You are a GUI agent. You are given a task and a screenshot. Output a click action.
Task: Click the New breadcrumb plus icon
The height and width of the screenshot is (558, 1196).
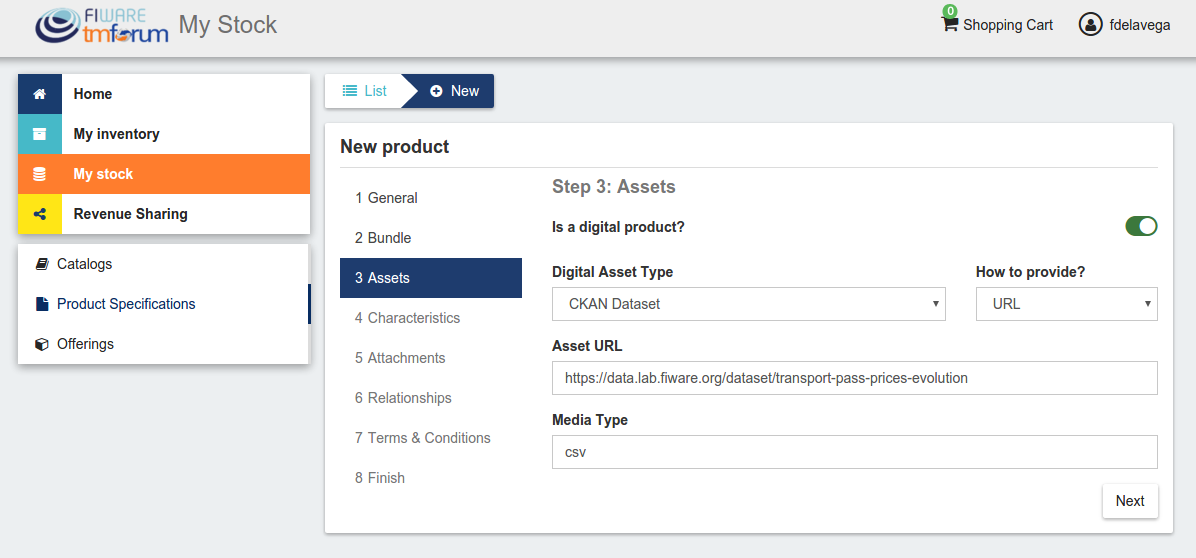click(x=436, y=91)
